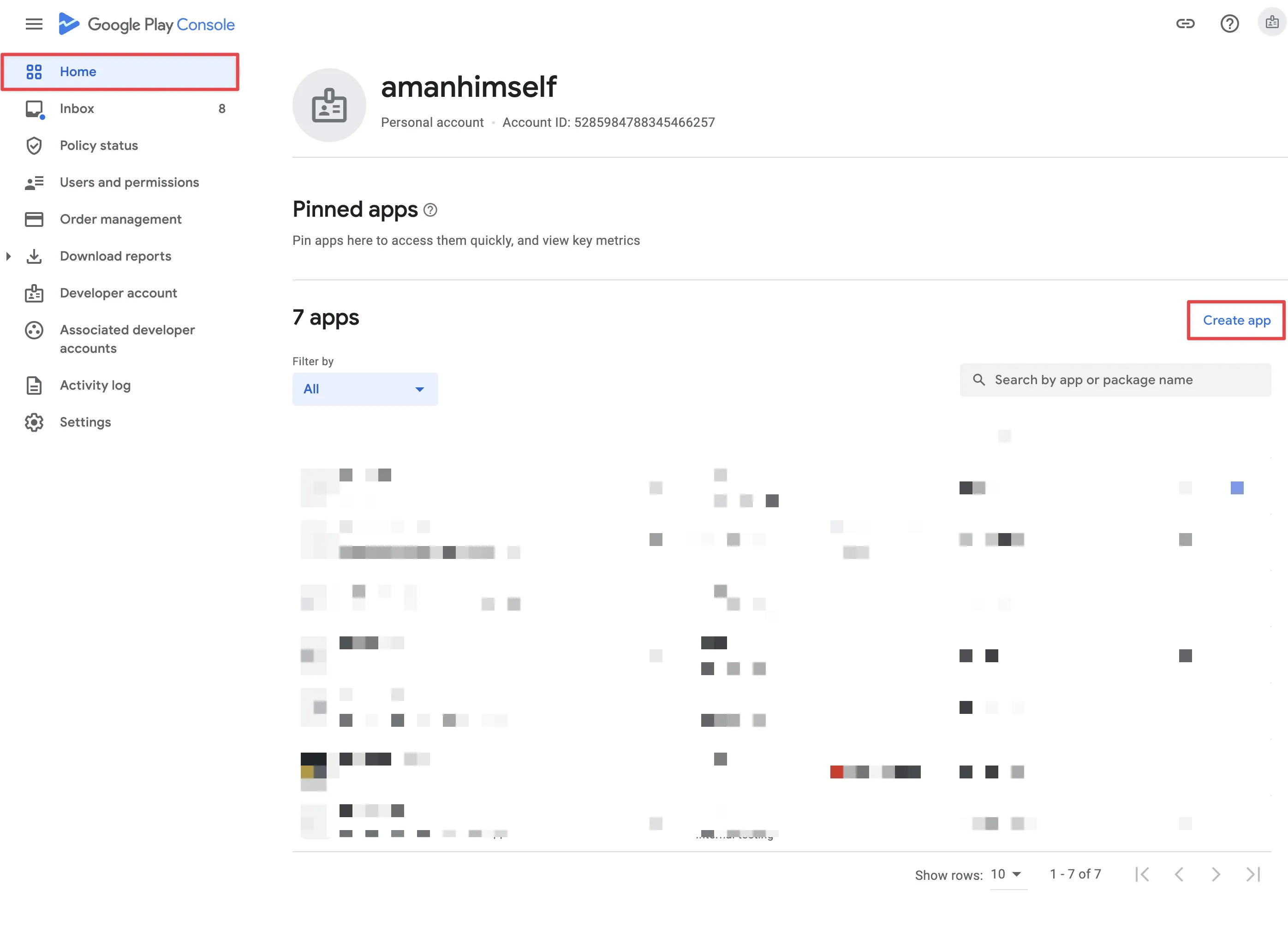Go to the last page arrow
1288x926 pixels.
pos(1253,874)
